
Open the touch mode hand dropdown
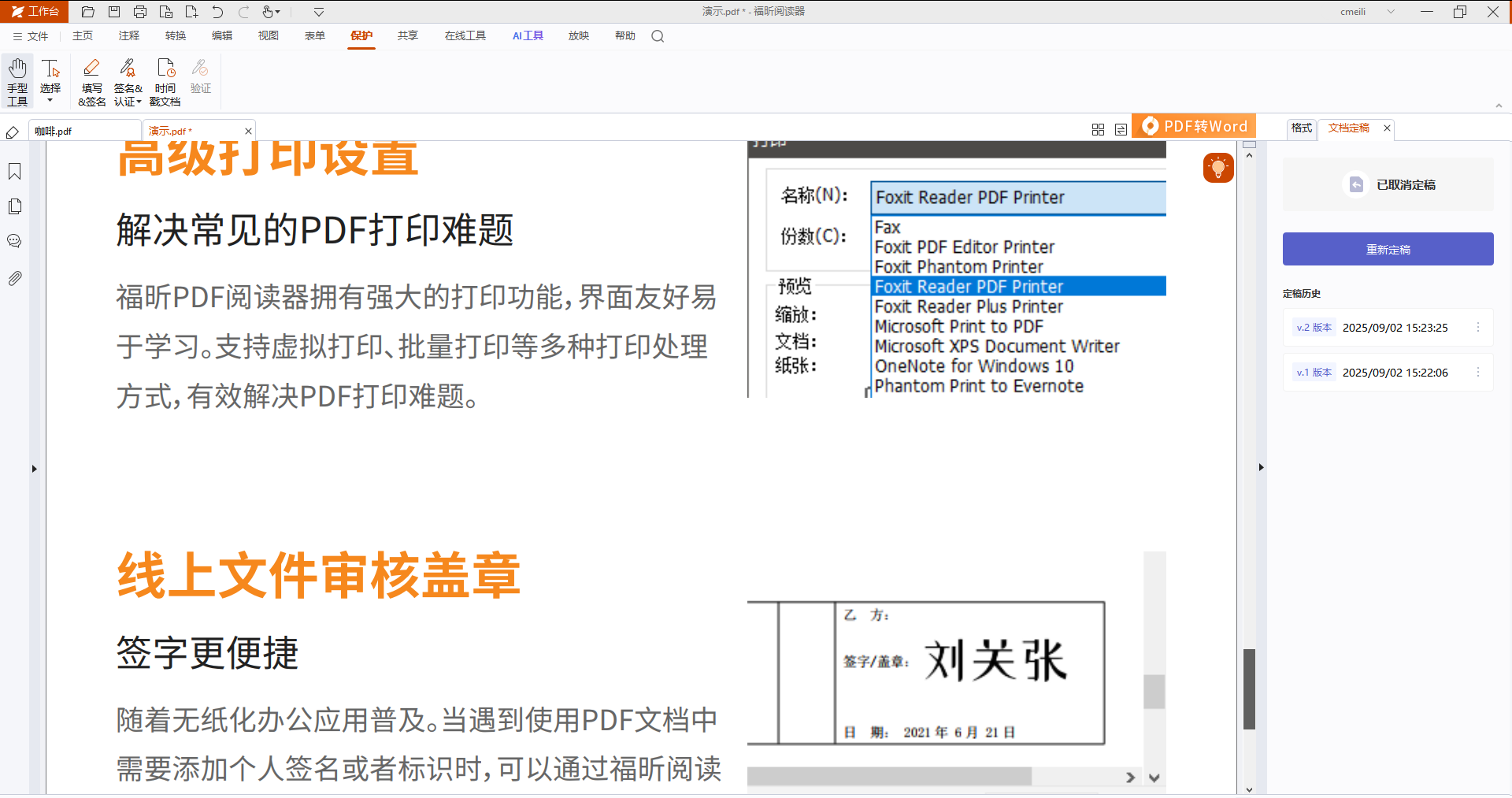[x=271, y=12]
